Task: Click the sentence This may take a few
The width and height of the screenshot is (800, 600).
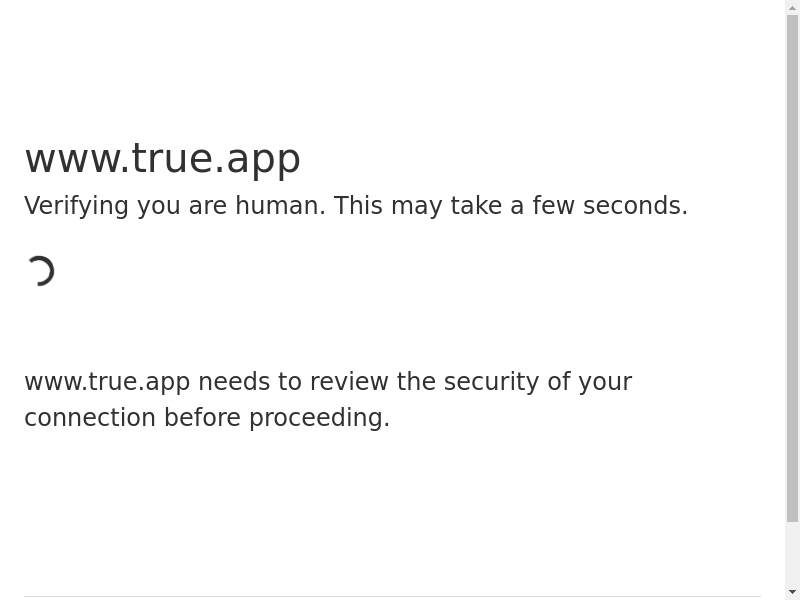Action: tap(454, 206)
